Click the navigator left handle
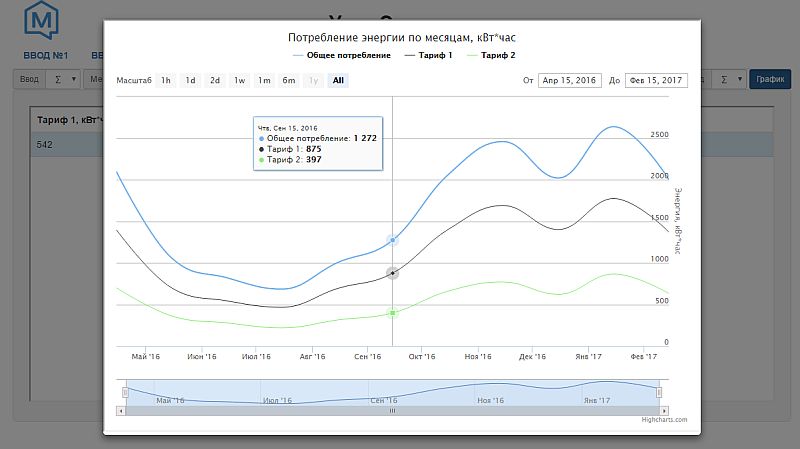800x449 pixels. click(x=125, y=392)
